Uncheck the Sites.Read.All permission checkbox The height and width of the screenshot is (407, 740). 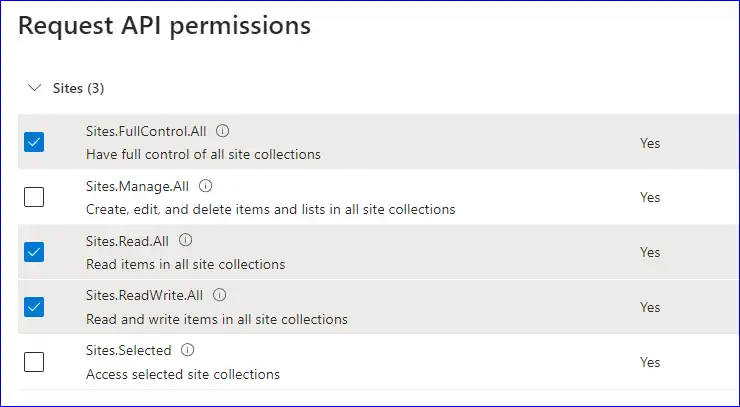click(x=34, y=252)
